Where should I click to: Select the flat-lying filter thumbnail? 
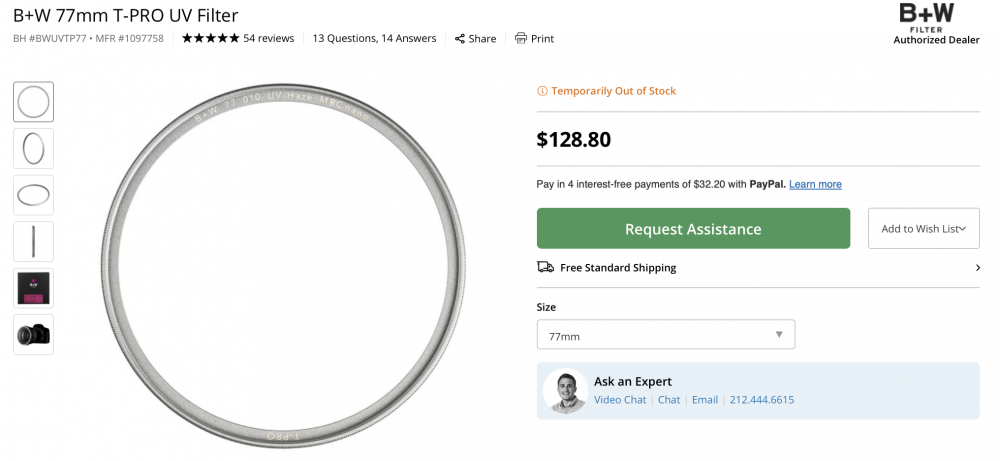[33, 195]
